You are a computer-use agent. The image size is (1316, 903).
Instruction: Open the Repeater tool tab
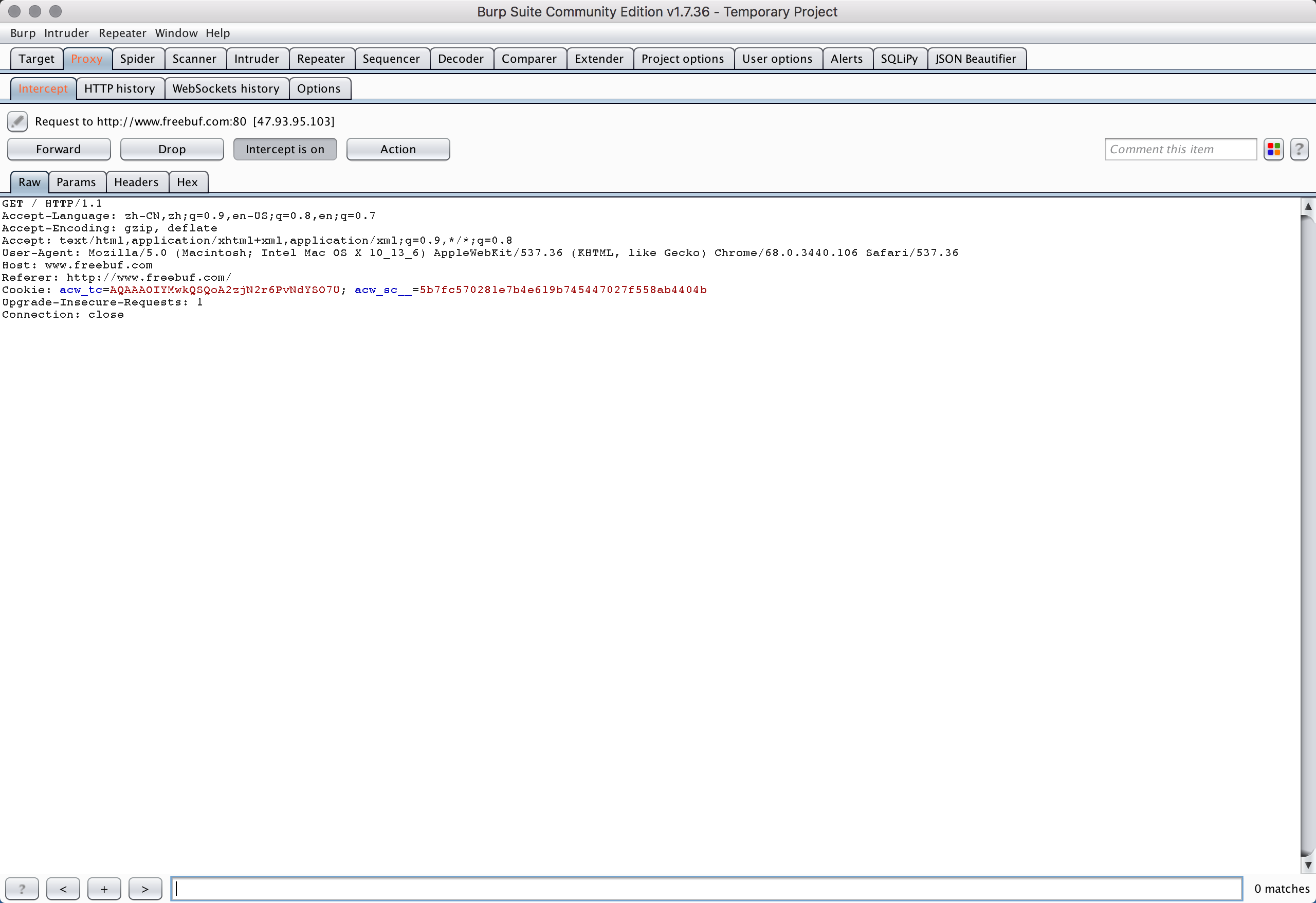coord(320,59)
